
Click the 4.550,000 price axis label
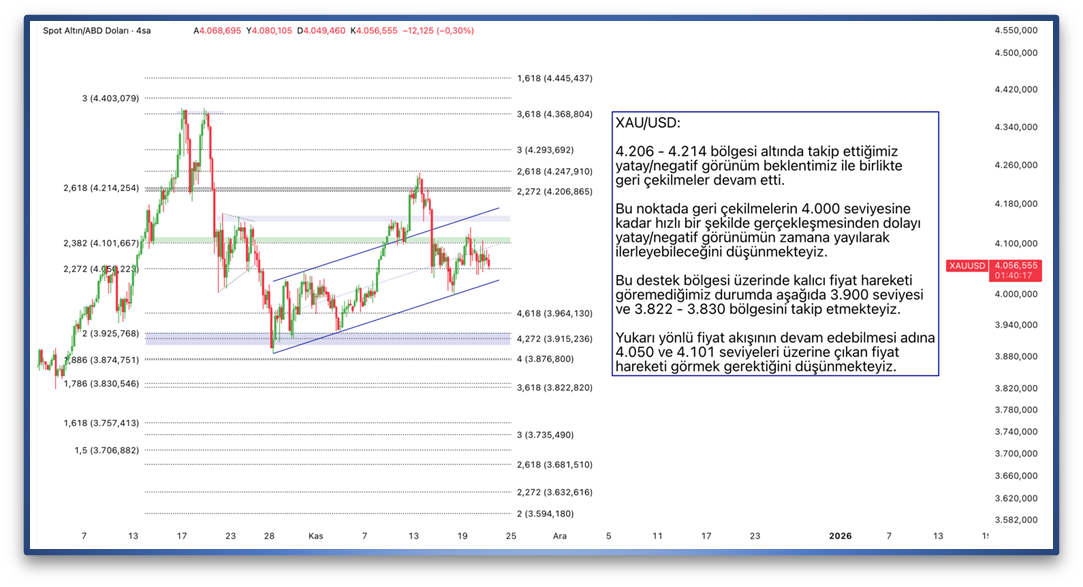pyautogui.click(x=1015, y=31)
